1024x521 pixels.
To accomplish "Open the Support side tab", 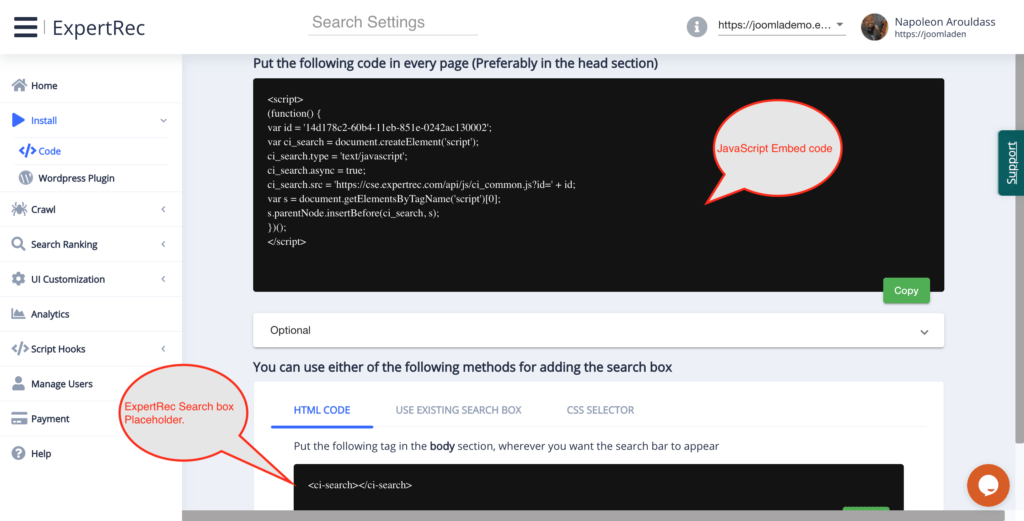I will coord(1011,163).
